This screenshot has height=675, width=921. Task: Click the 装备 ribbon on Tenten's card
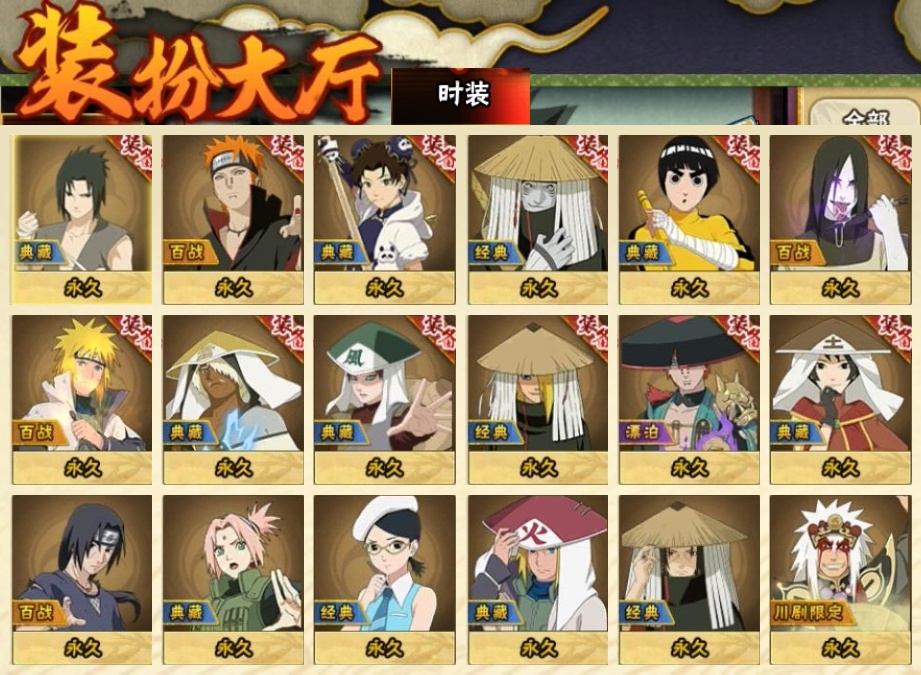tap(439, 153)
